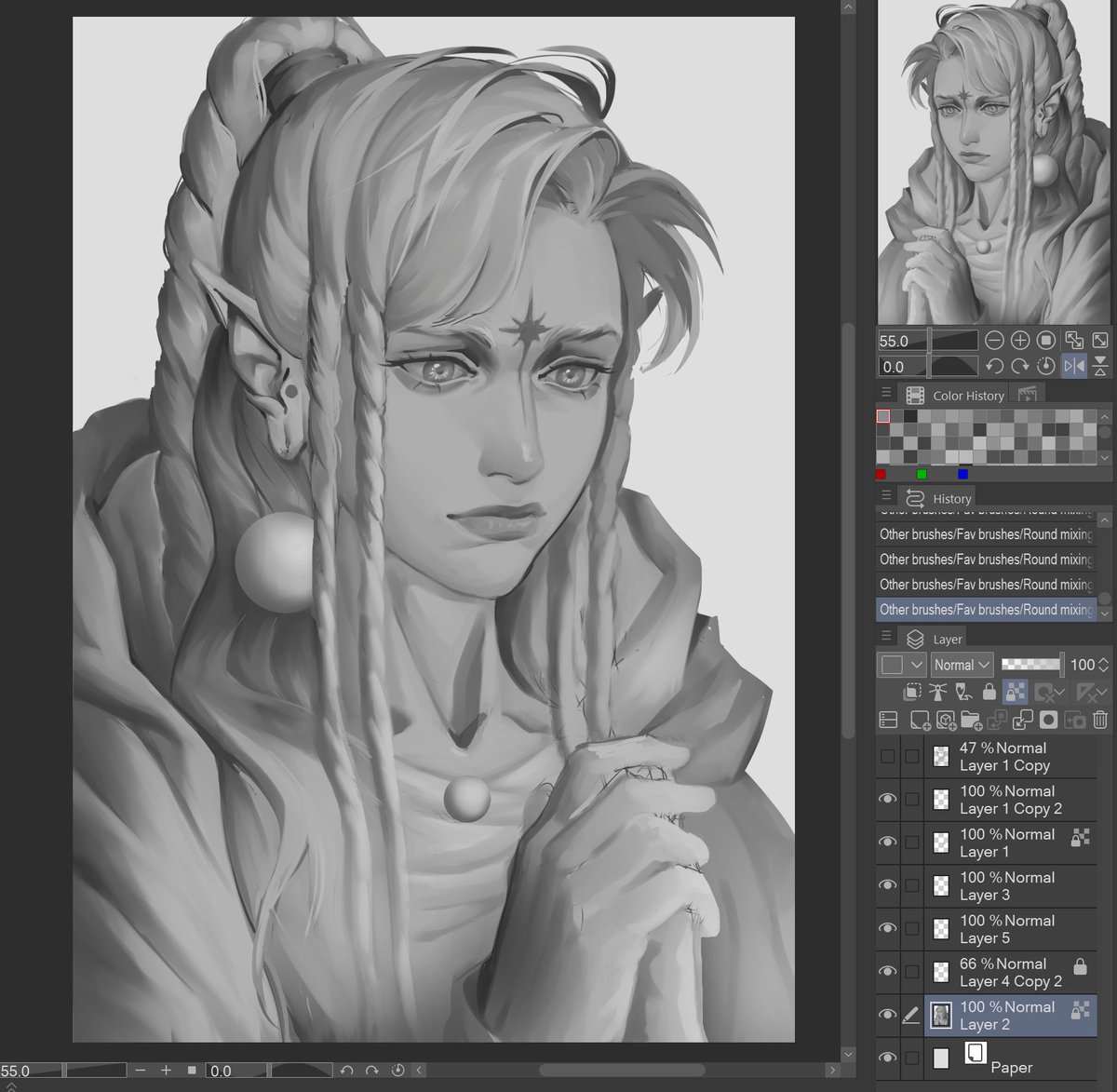Hide Layer 1 Copy 2
This screenshot has width=1117, height=1092.
[887, 799]
